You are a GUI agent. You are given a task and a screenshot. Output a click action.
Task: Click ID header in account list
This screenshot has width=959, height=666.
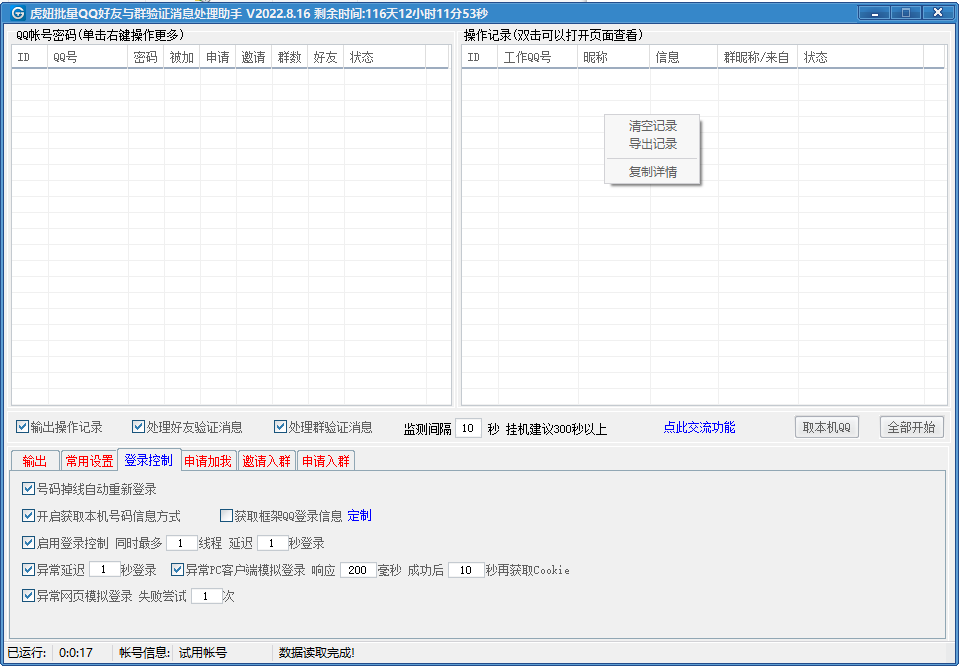[x=29, y=57]
